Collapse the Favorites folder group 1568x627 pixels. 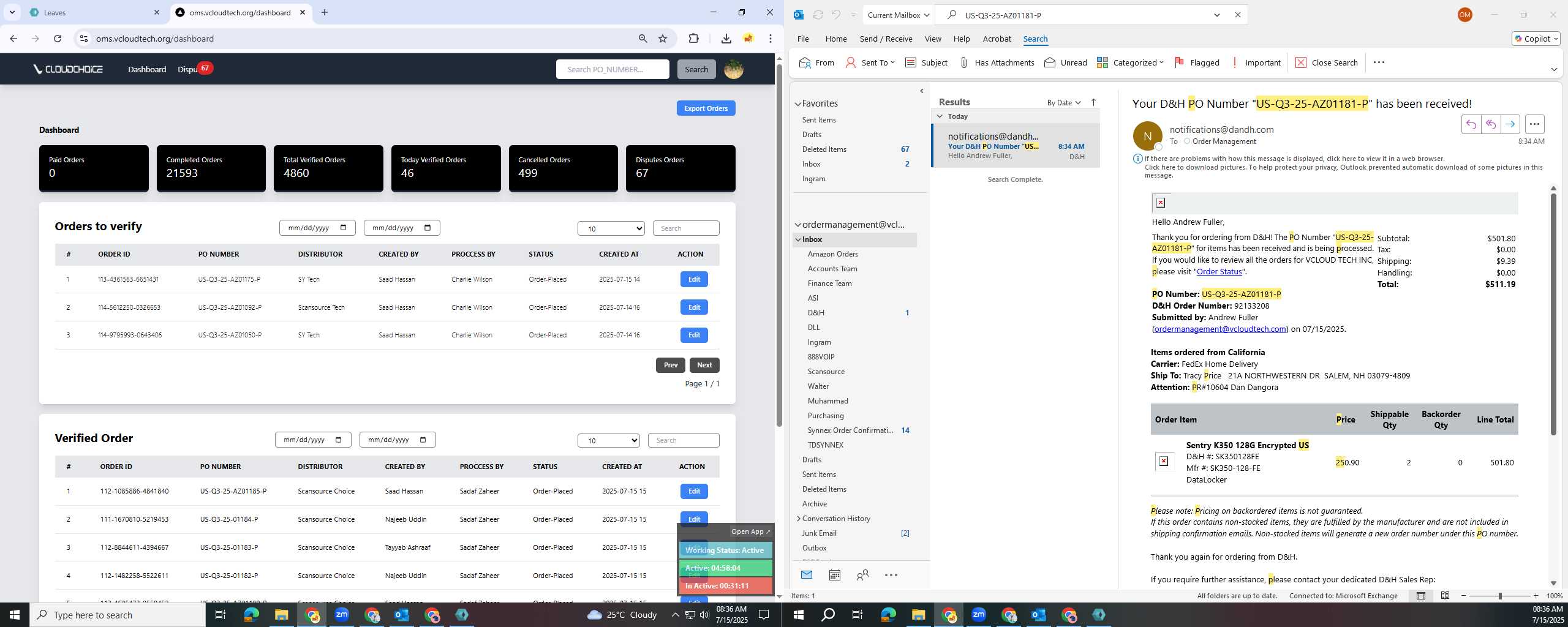(798, 104)
